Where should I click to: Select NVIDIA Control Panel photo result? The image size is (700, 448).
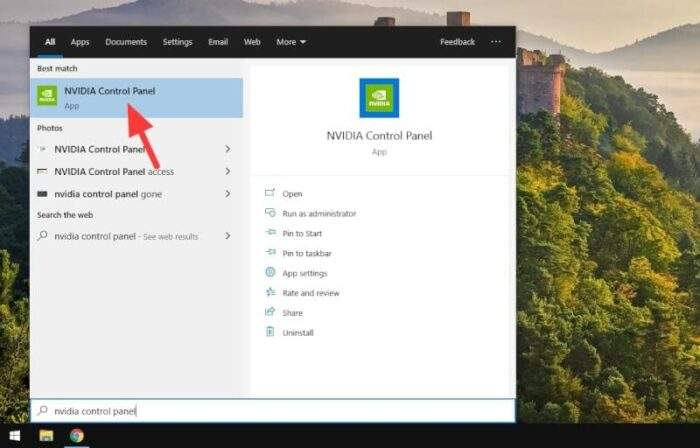[x=137, y=149]
